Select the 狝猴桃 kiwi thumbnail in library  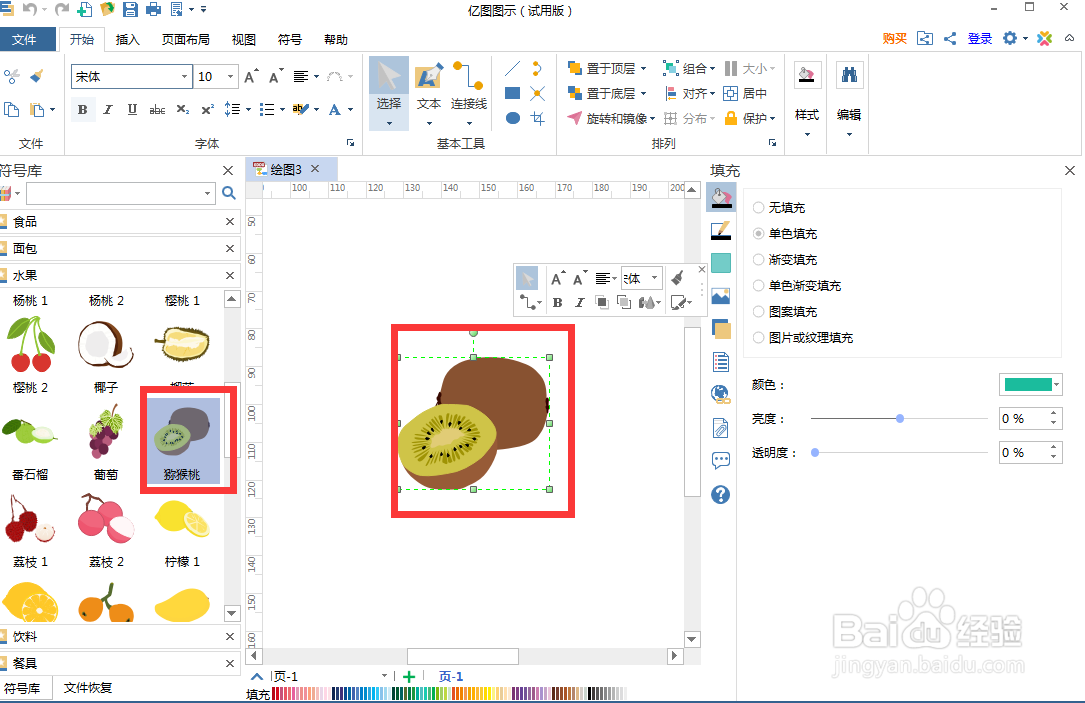(182, 439)
